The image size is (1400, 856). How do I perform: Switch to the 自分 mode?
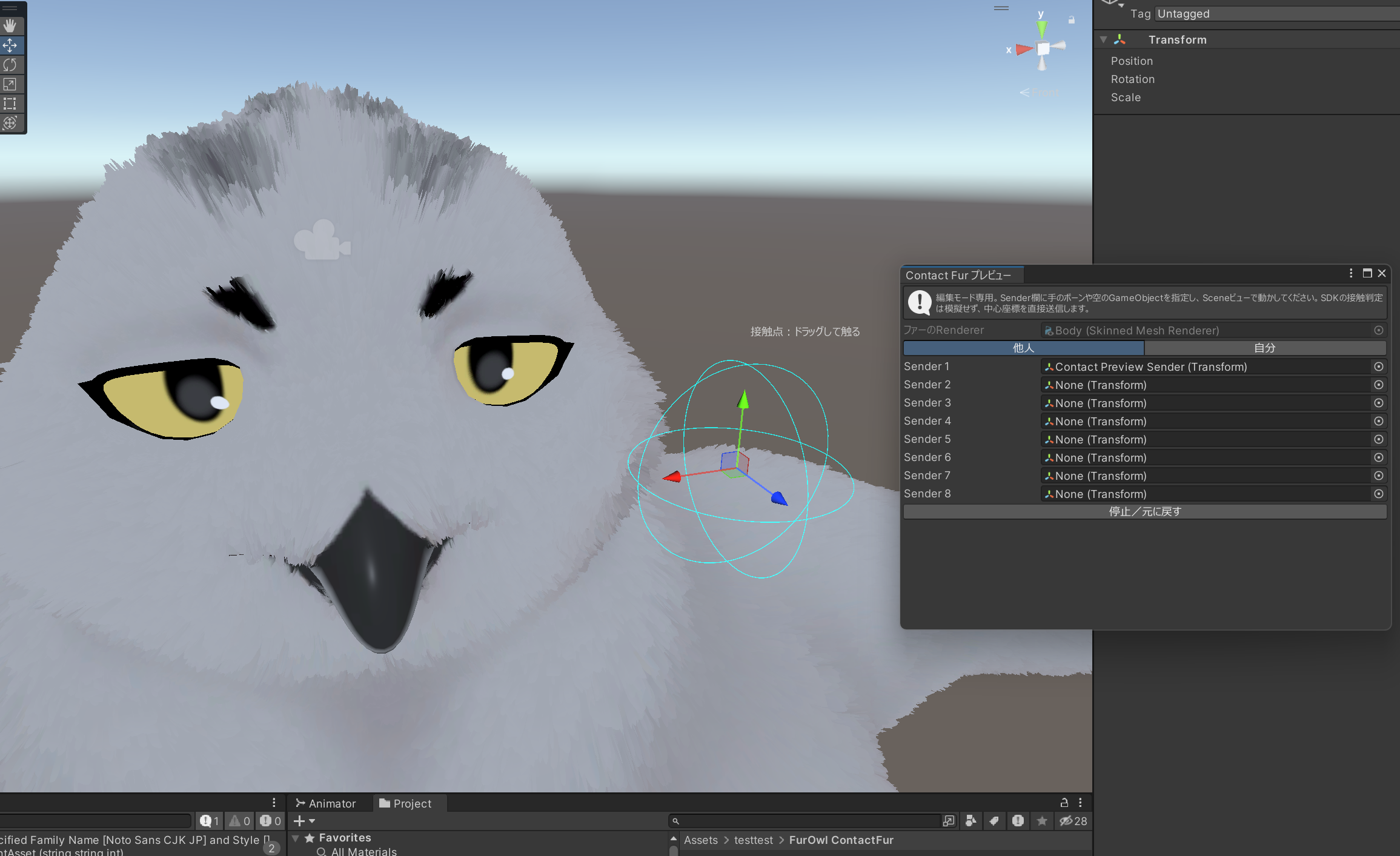pos(1265,348)
